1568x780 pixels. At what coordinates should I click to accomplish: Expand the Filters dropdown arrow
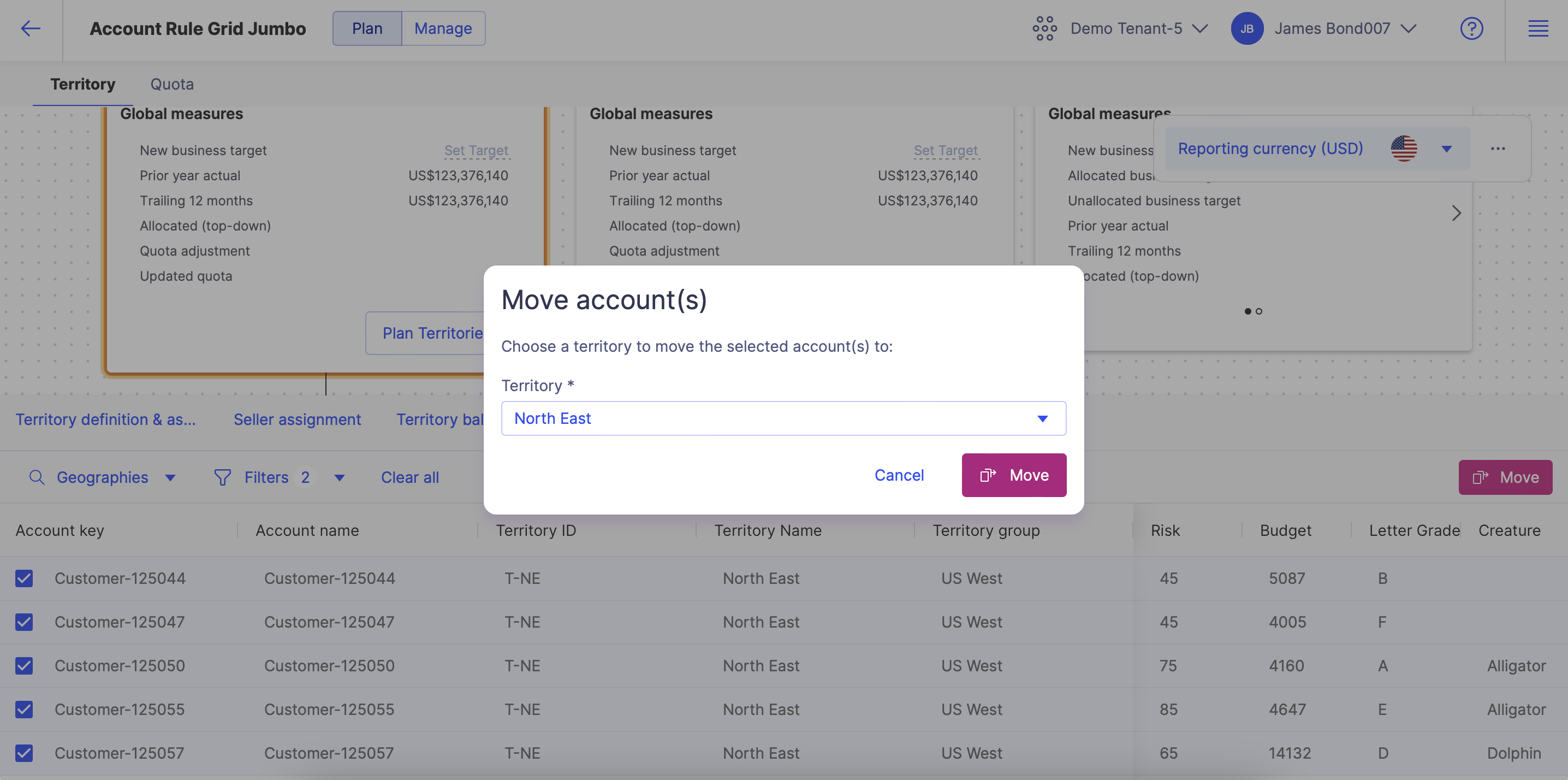pyautogui.click(x=339, y=477)
